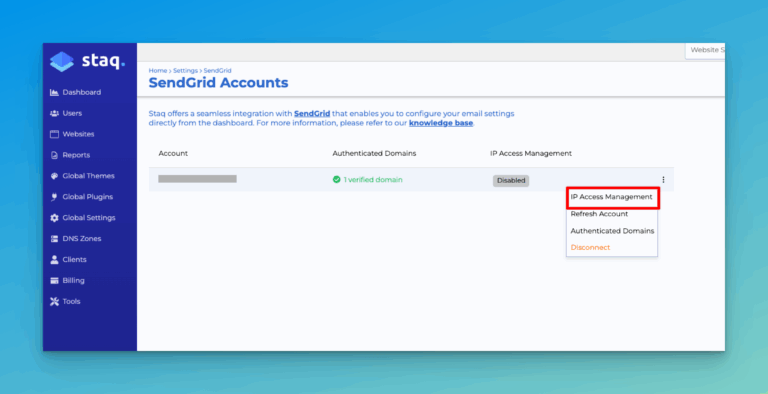Choose Authenticated Domains from the menu
768x394 pixels.
[612, 231]
